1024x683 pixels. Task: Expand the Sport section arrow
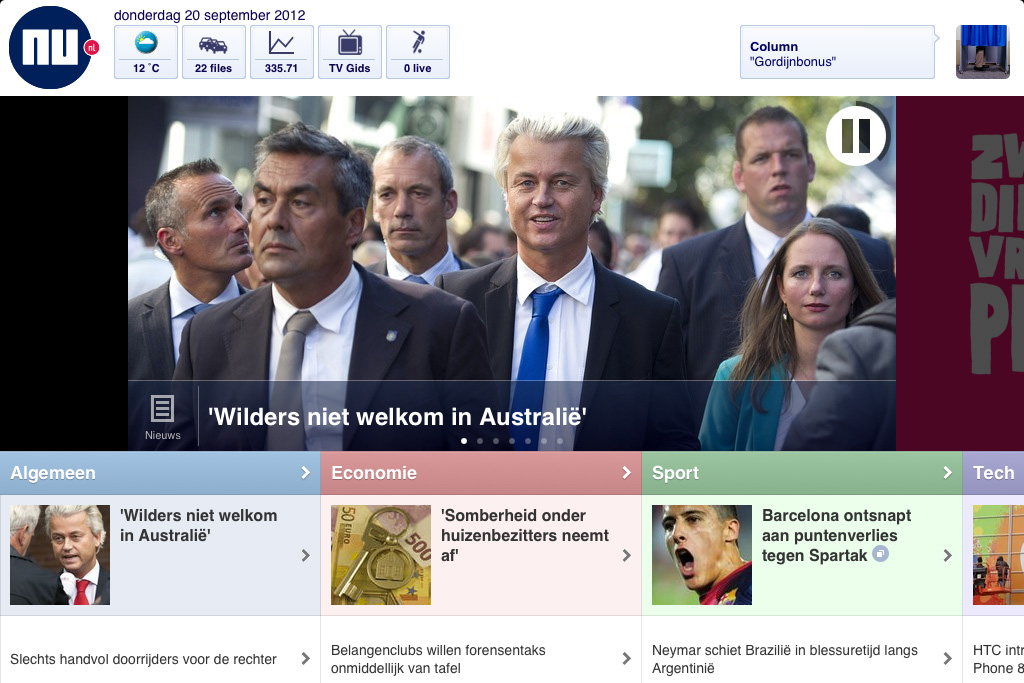(x=947, y=473)
